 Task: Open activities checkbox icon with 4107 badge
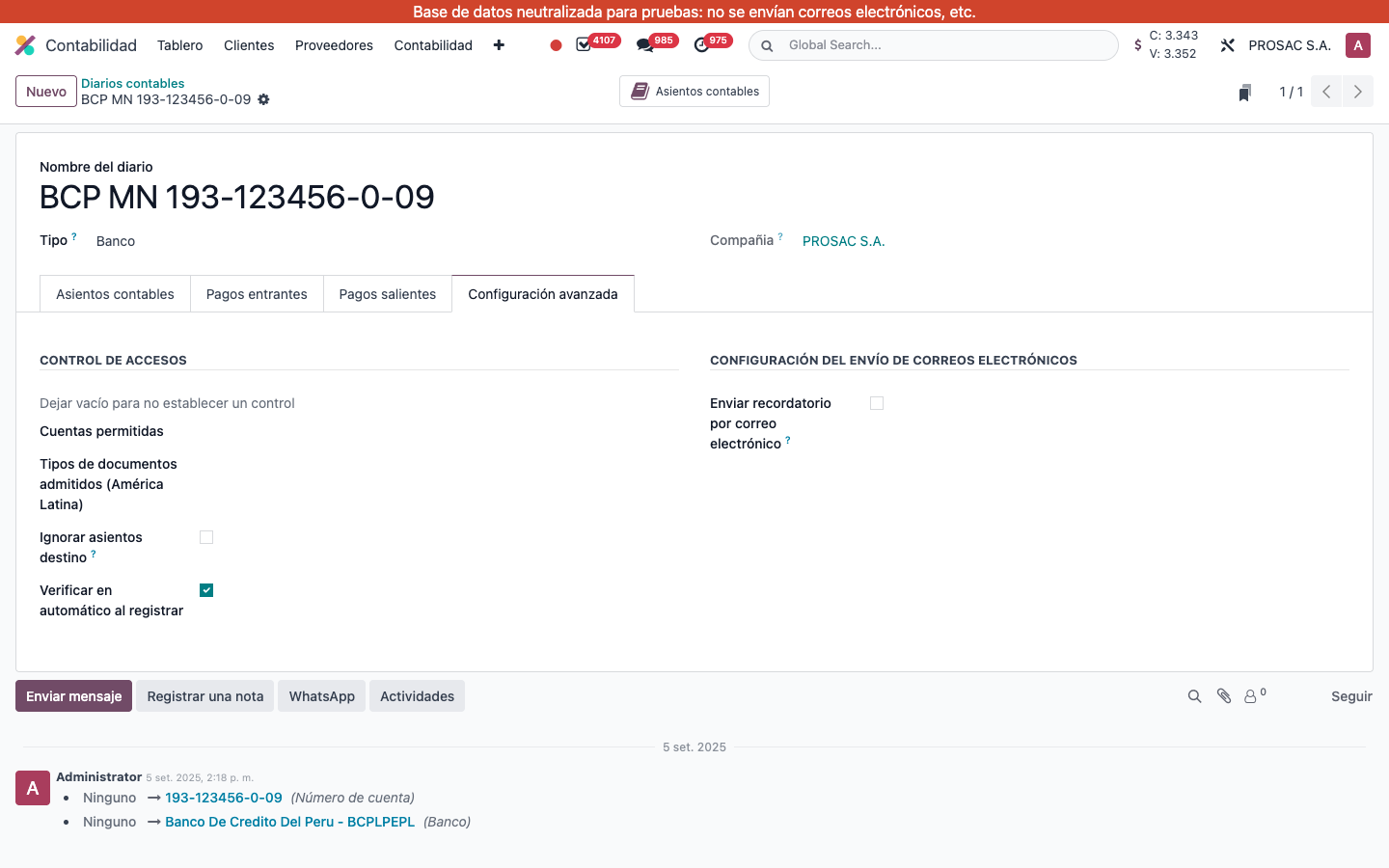pos(584,45)
